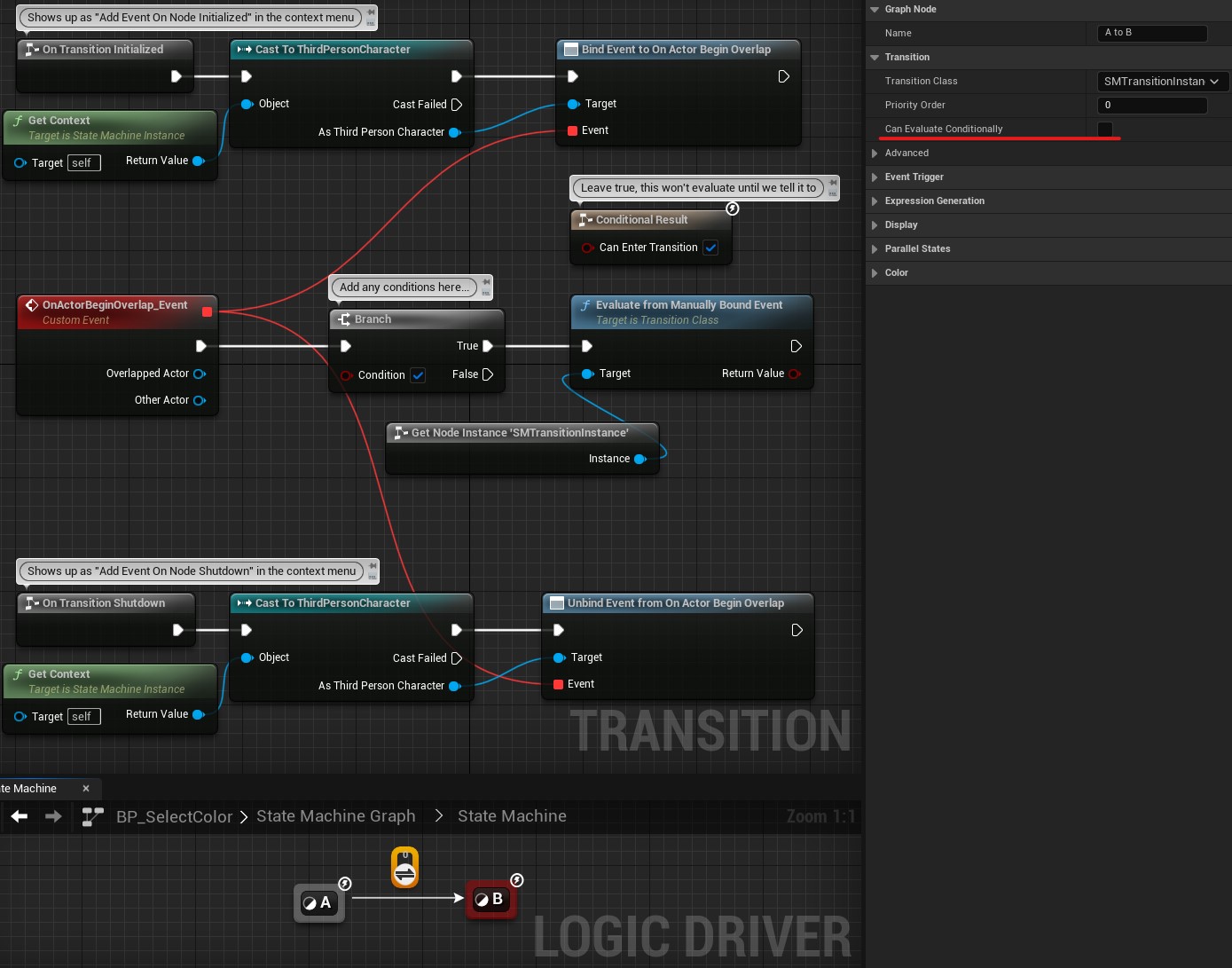Expand the Parallel States section

click(917, 249)
